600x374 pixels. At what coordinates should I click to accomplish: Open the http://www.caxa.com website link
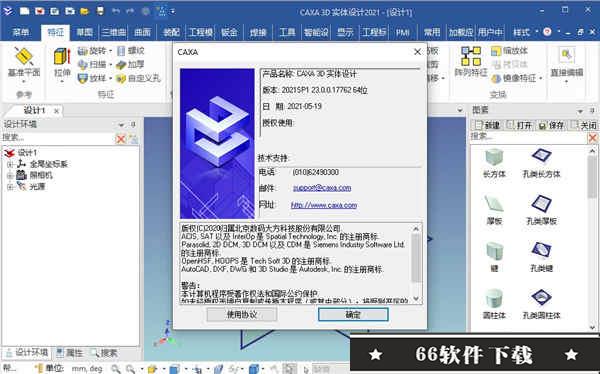324,205
